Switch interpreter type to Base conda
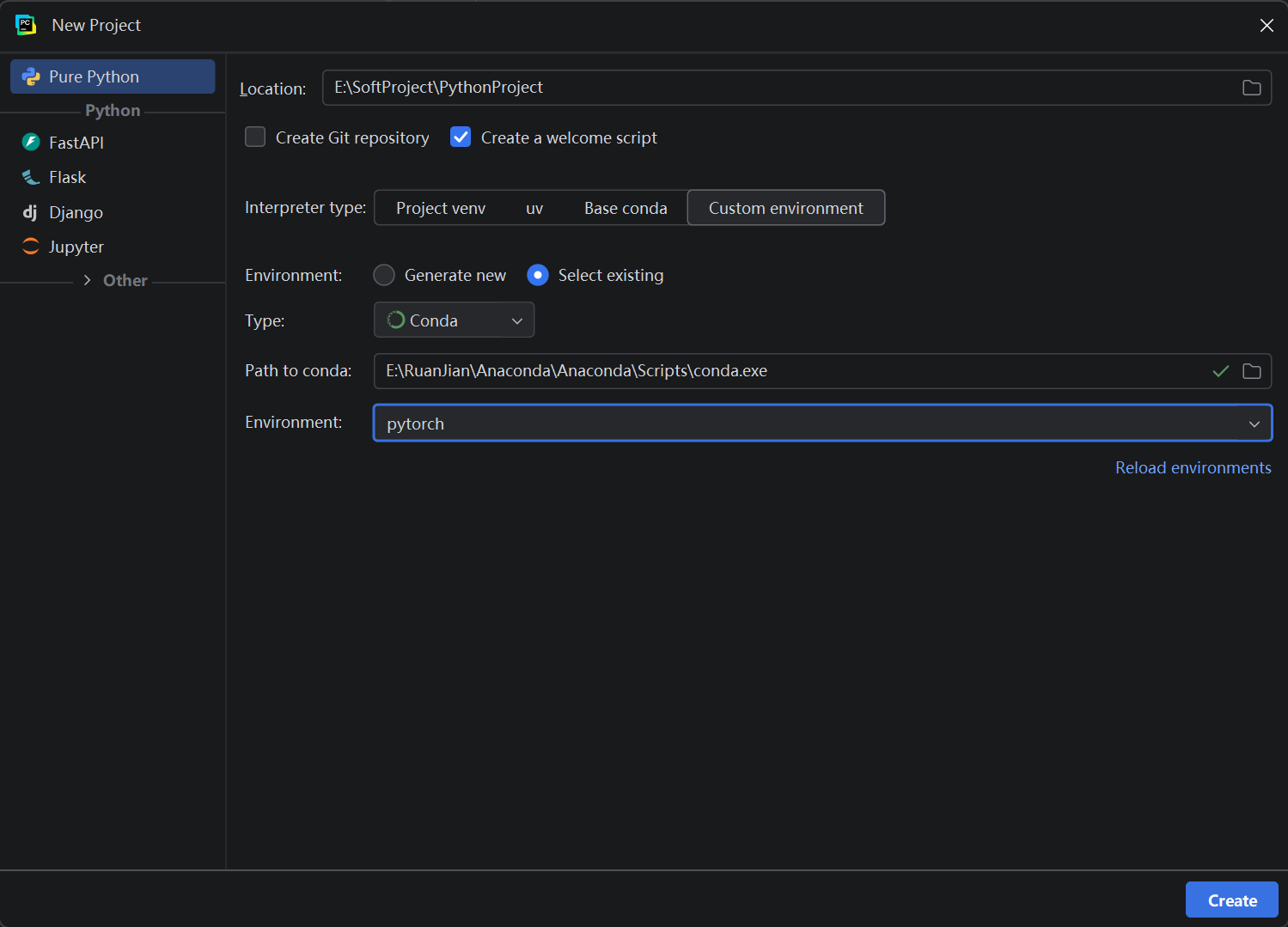Screen dimensions: 1288x927 [x=626, y=208]
